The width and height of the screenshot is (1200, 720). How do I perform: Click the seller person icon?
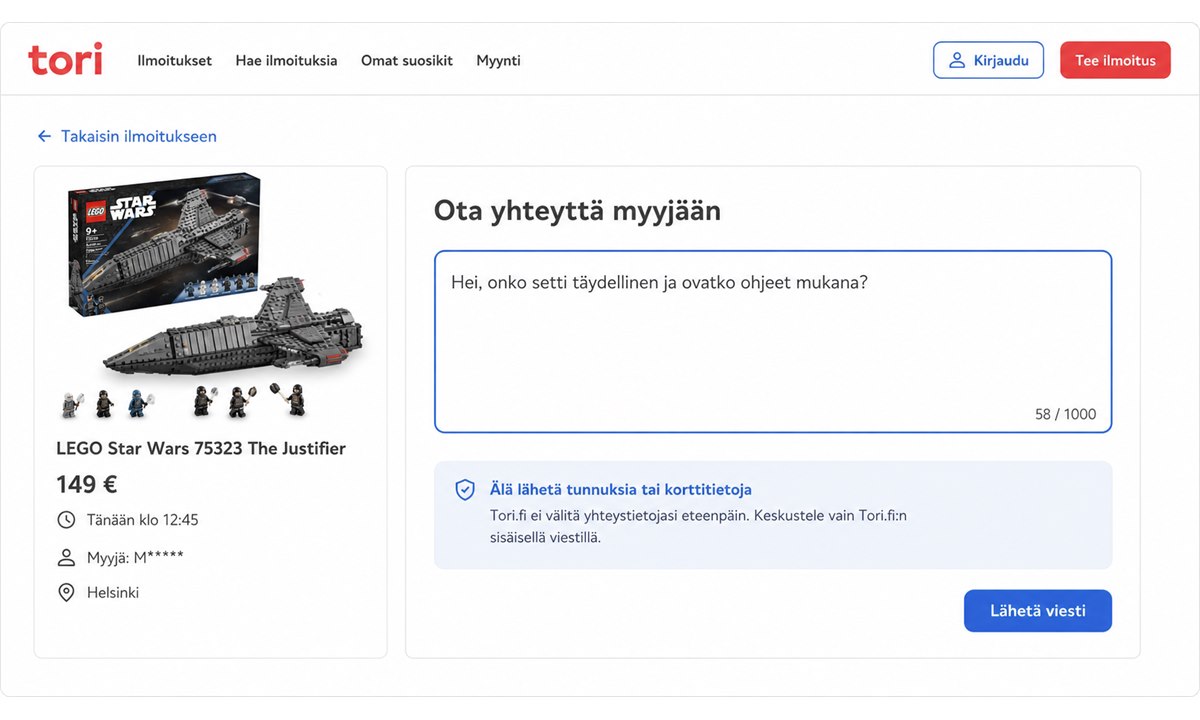click(66, 557)
